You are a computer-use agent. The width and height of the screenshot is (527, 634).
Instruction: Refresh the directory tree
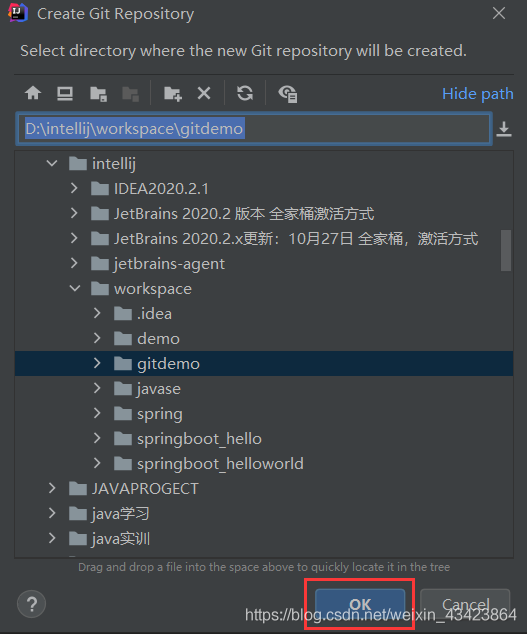tap(245, 93)
